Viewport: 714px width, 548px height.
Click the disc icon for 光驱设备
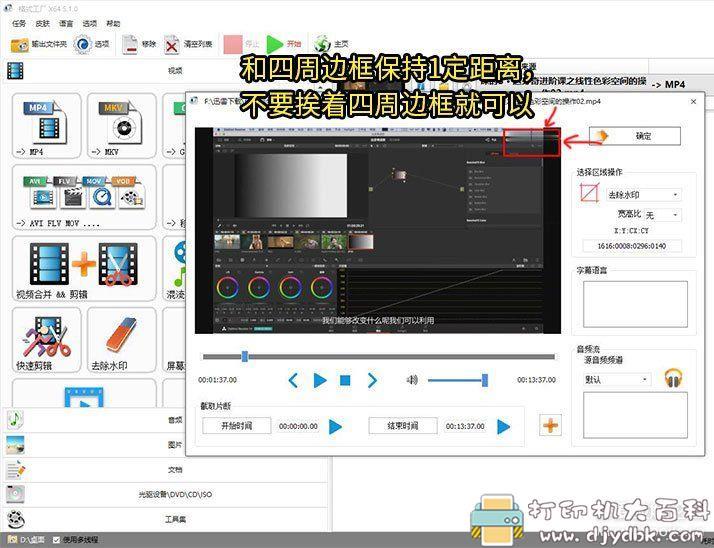click(15, 494)
